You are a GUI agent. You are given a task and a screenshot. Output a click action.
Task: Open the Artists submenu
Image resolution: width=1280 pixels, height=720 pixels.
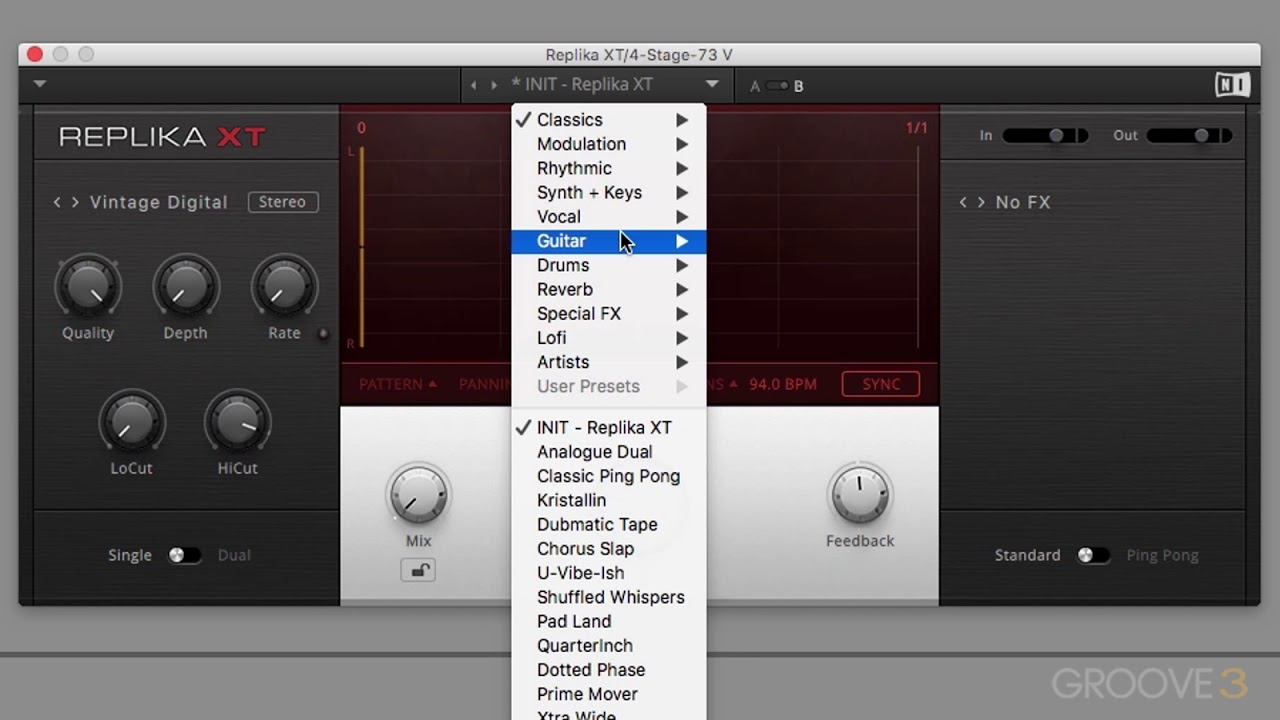coord(608,362)
